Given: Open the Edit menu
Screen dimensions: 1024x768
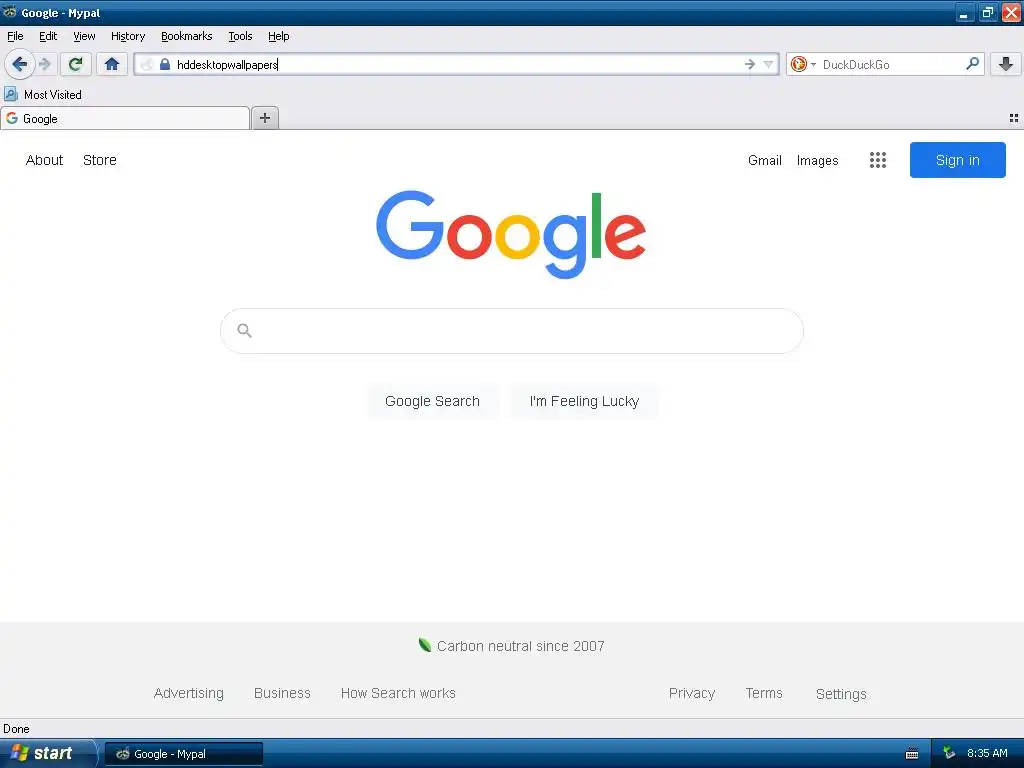Looking at the screenshot, I should tap(48, 36).
